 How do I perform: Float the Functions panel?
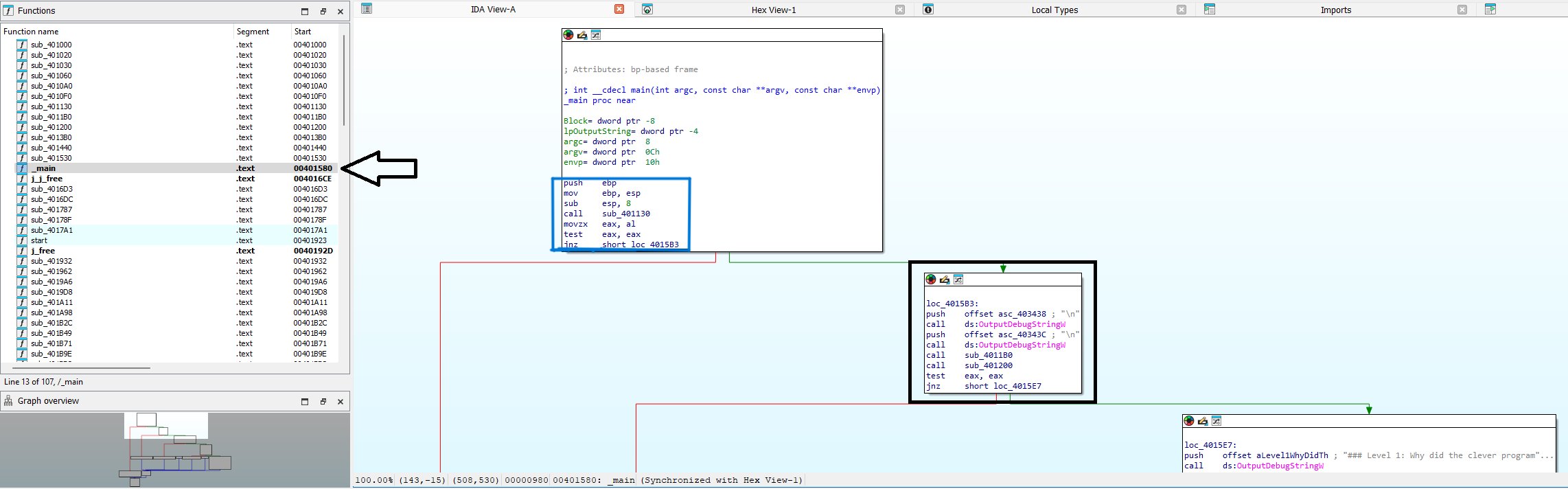point(323,11)
